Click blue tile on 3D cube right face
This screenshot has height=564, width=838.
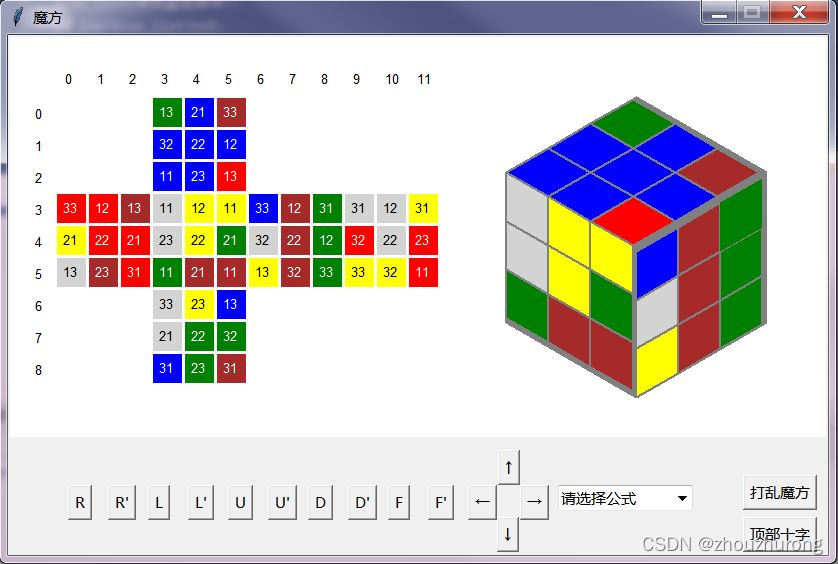[657, 263]
